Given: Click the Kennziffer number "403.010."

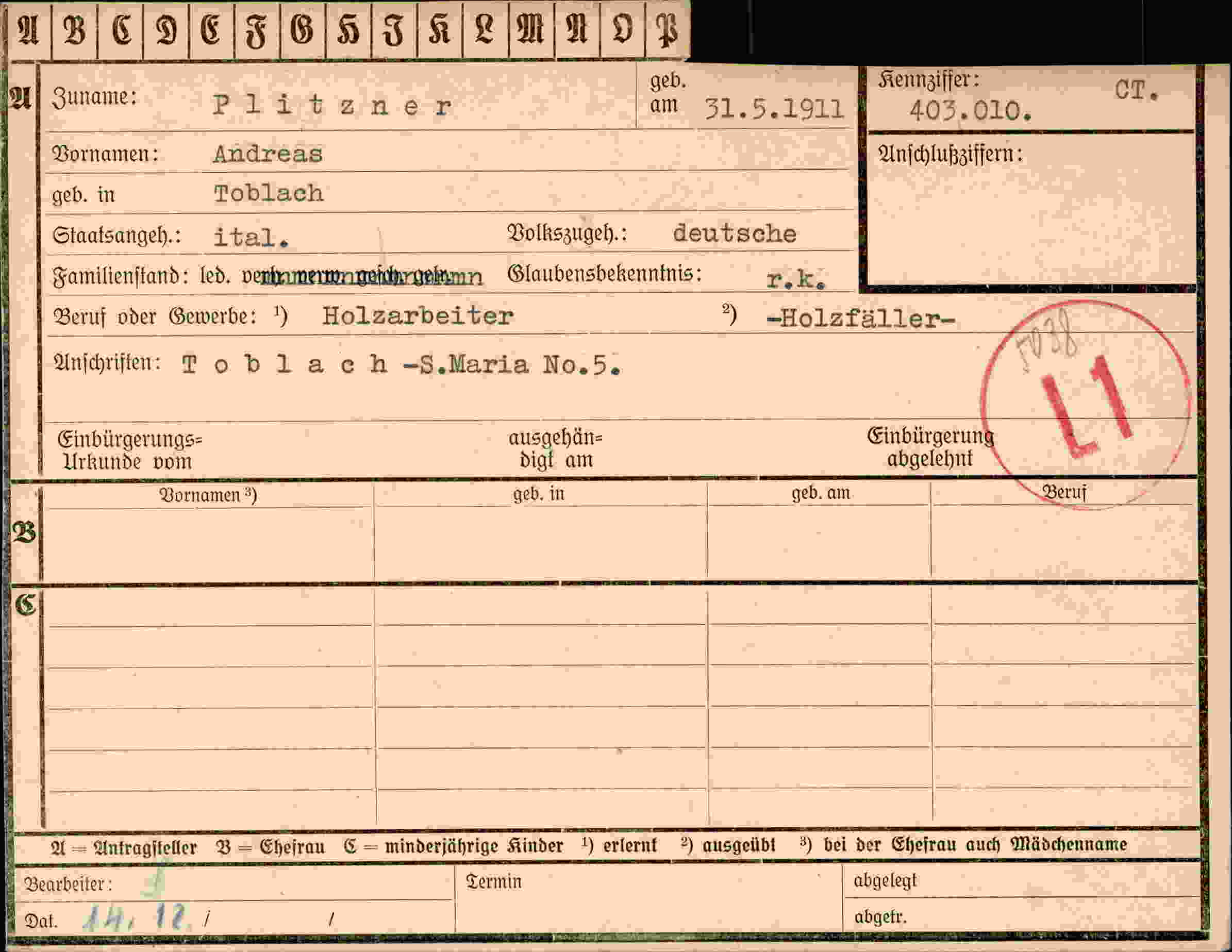Looking at the screenshot, I should [x=970, y=111].
